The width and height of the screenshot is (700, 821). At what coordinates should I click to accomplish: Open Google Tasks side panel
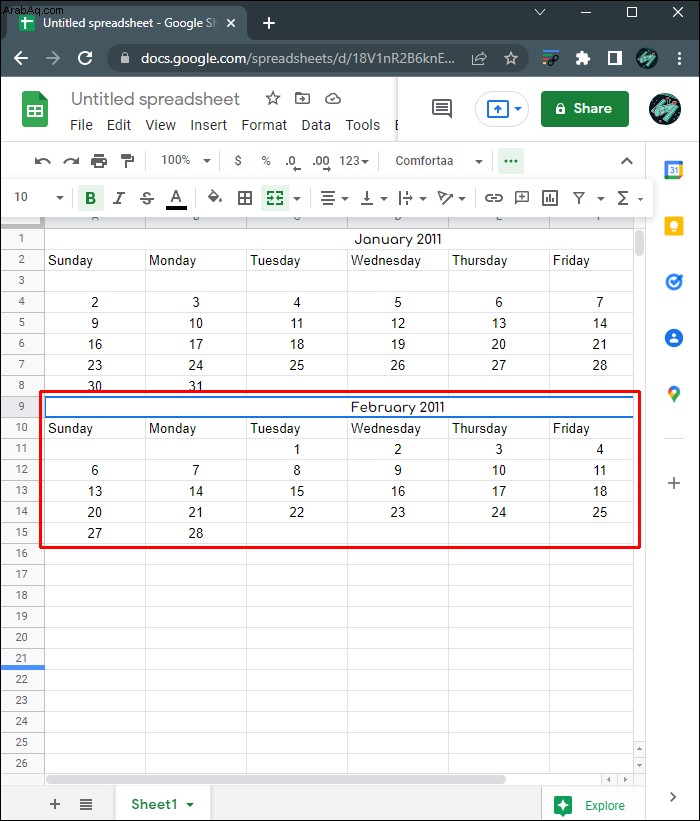pos(673,282)
